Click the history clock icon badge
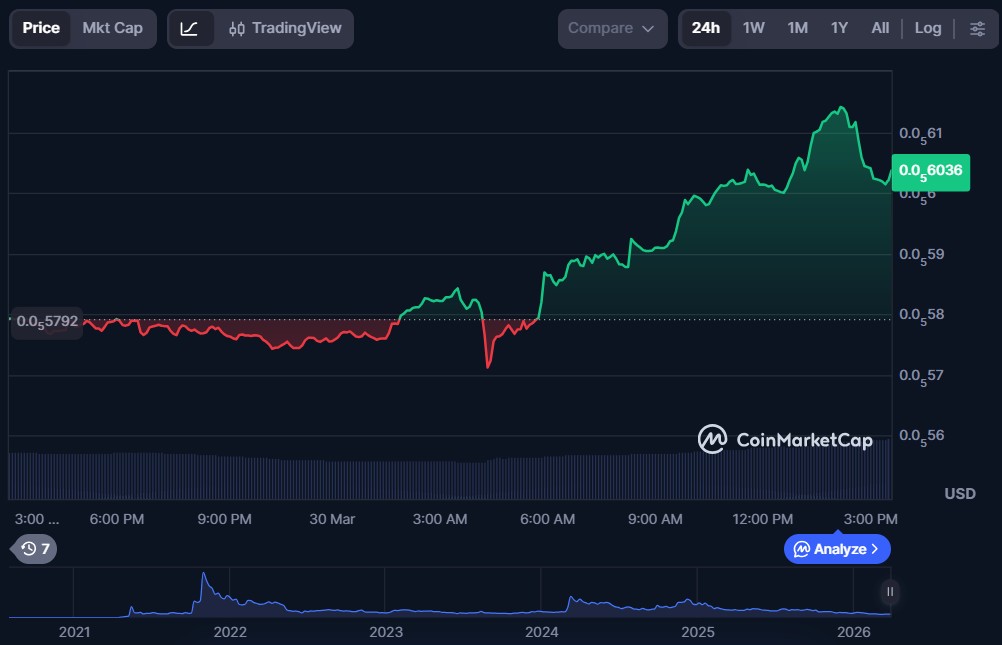 pos(35,548)
